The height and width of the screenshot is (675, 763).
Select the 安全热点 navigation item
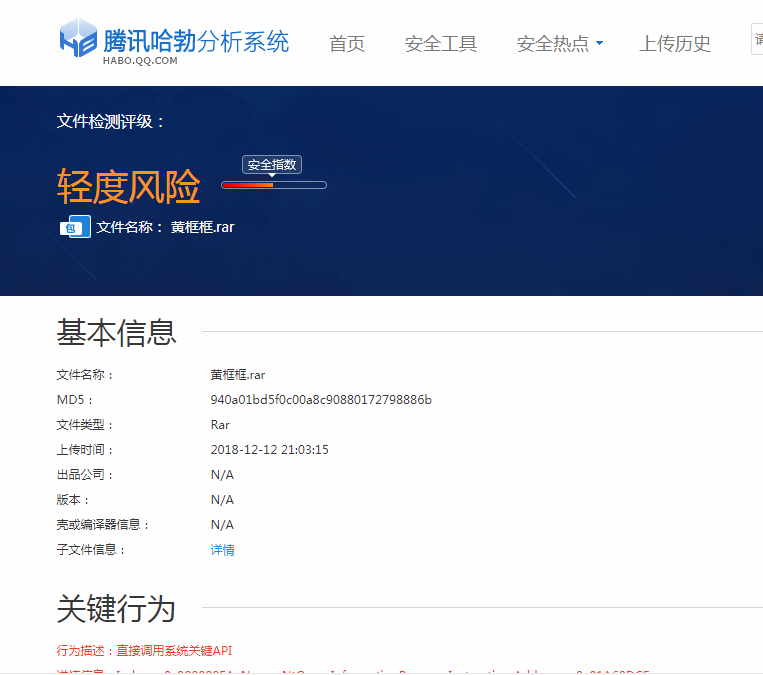click(552, 44)
